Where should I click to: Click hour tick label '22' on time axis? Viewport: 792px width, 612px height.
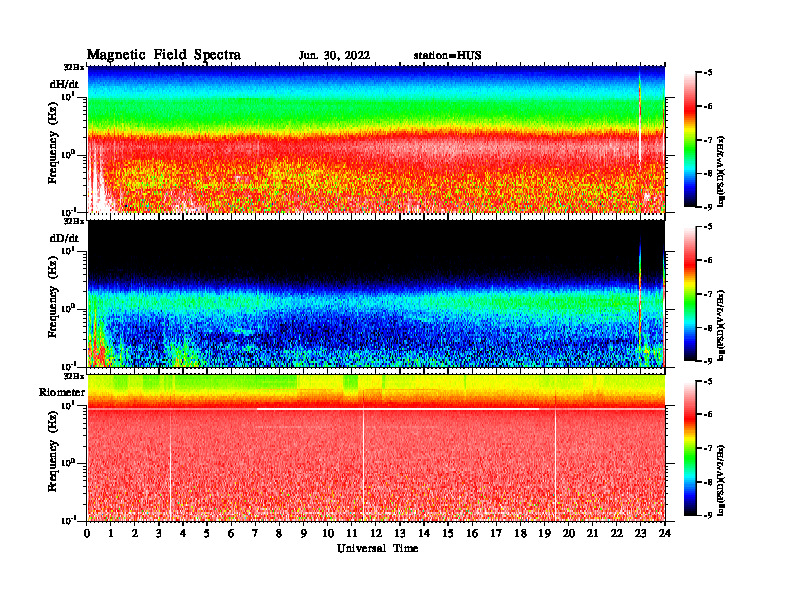[616, 533]
